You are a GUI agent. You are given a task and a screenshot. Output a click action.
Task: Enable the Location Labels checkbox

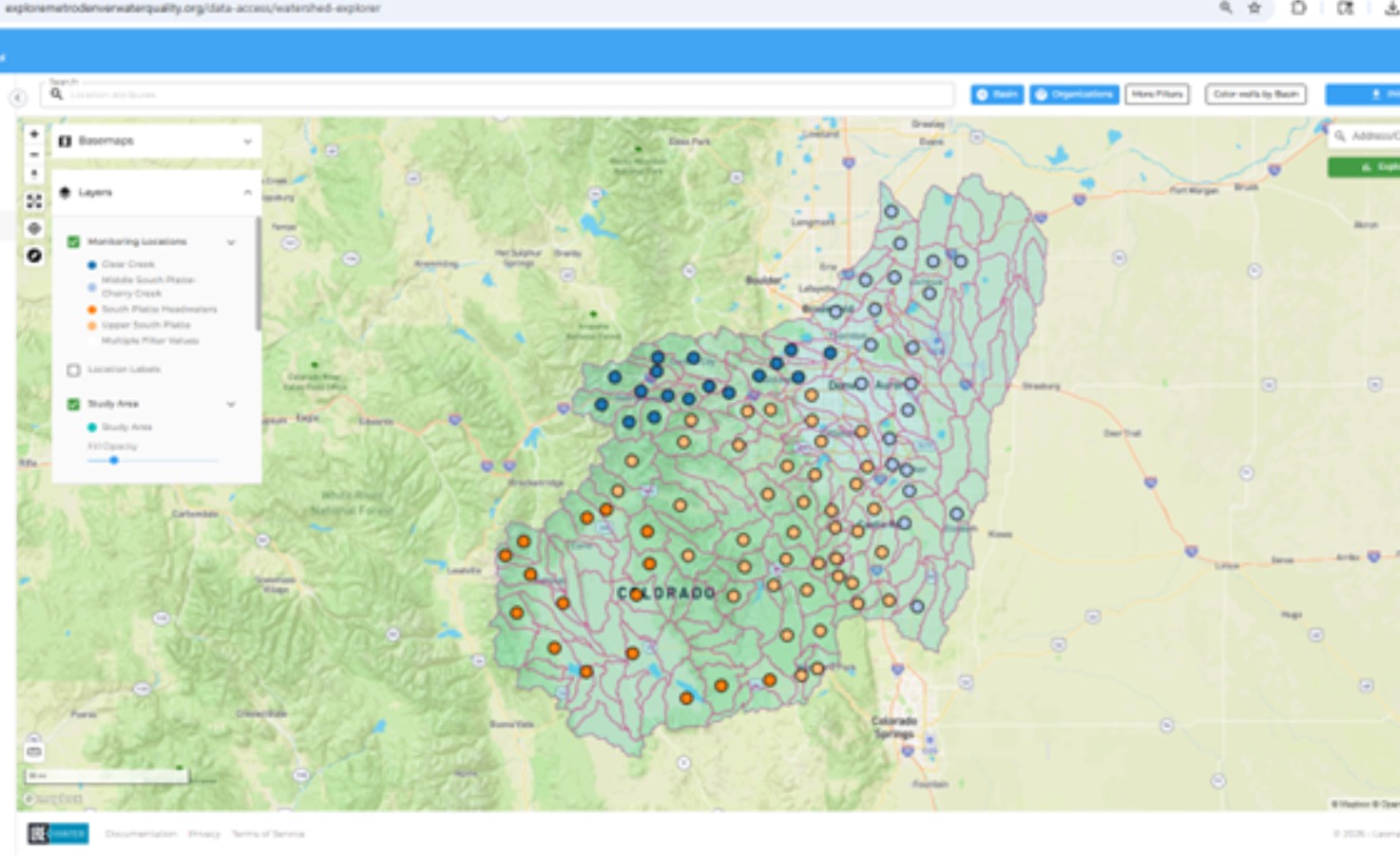(x=73, y=370)
